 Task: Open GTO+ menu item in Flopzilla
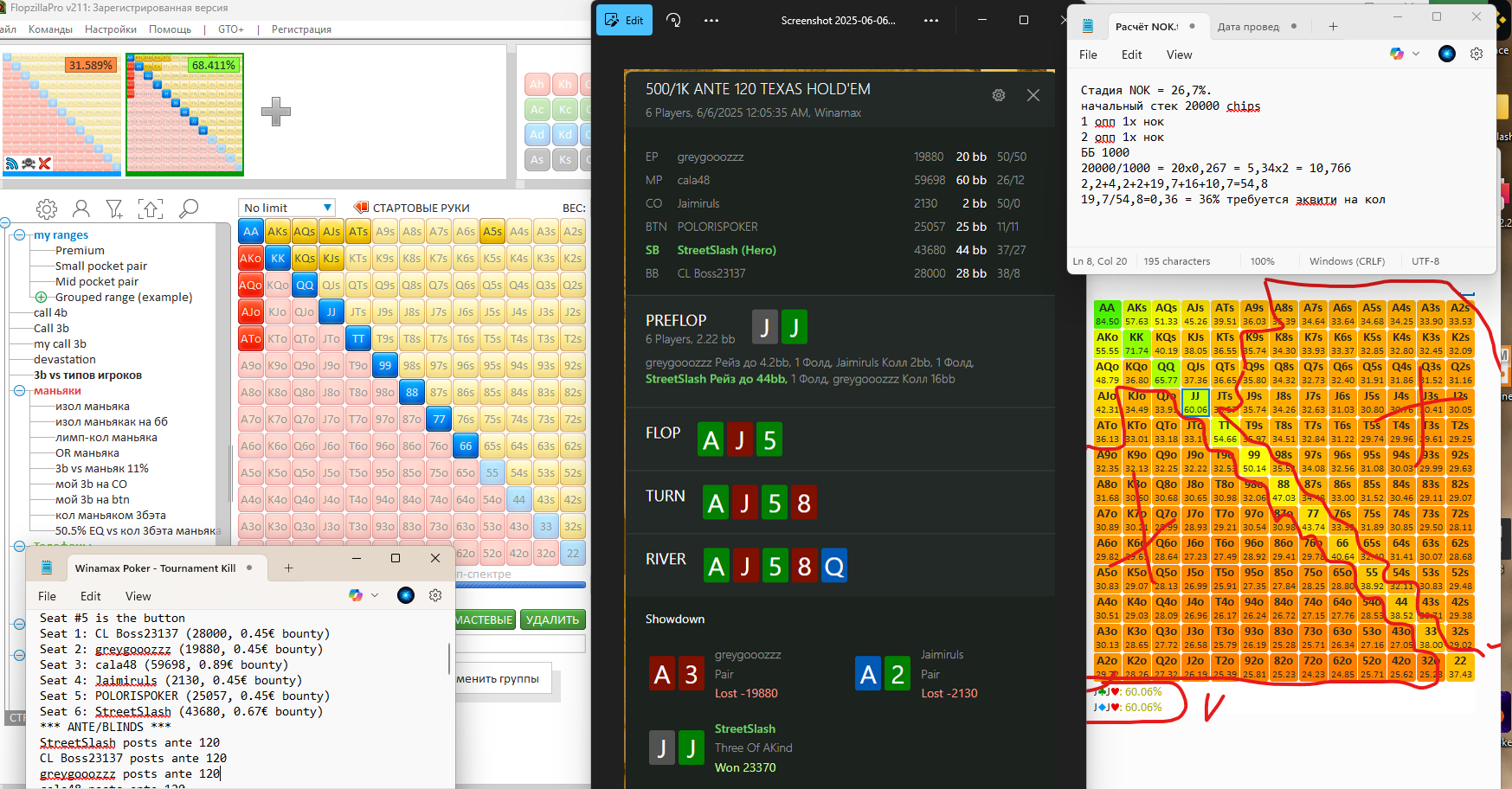(x=231, y=29)
